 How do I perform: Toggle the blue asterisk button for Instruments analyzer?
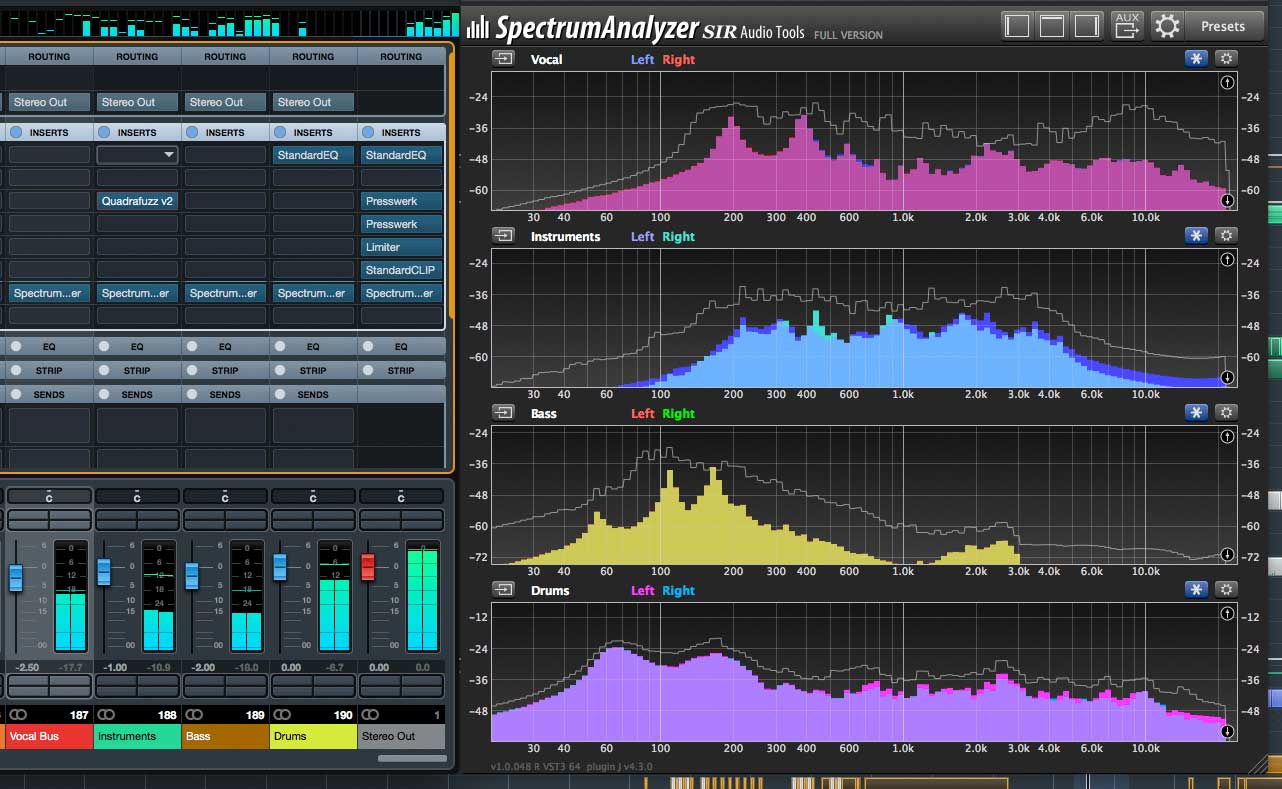pyautogui.click(x=1196, y=236)
